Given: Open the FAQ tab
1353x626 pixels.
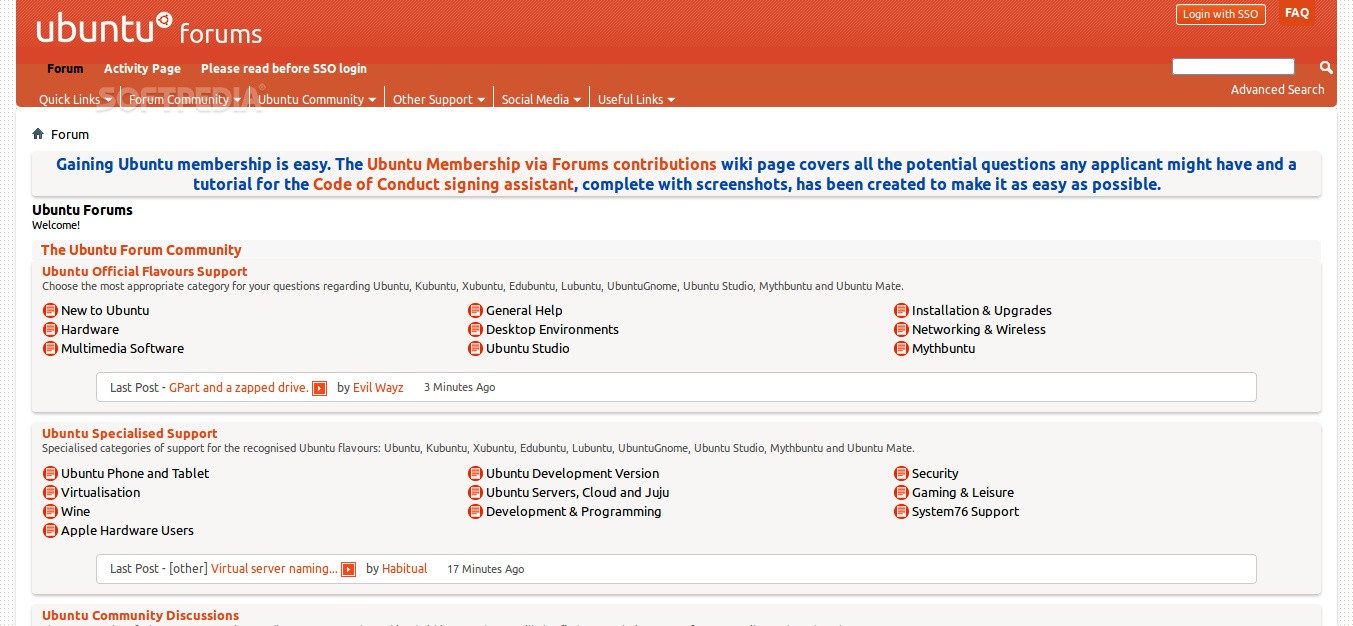Looking at the screenshot, I should (1297, 13).
